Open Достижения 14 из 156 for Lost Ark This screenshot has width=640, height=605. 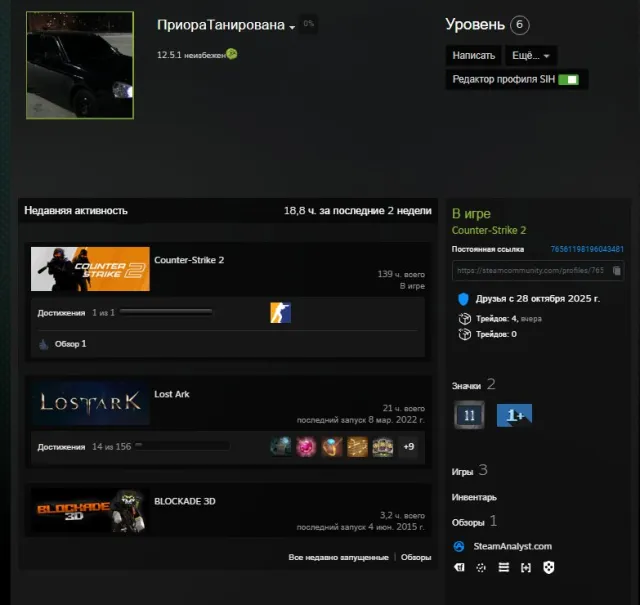[84, 447]
